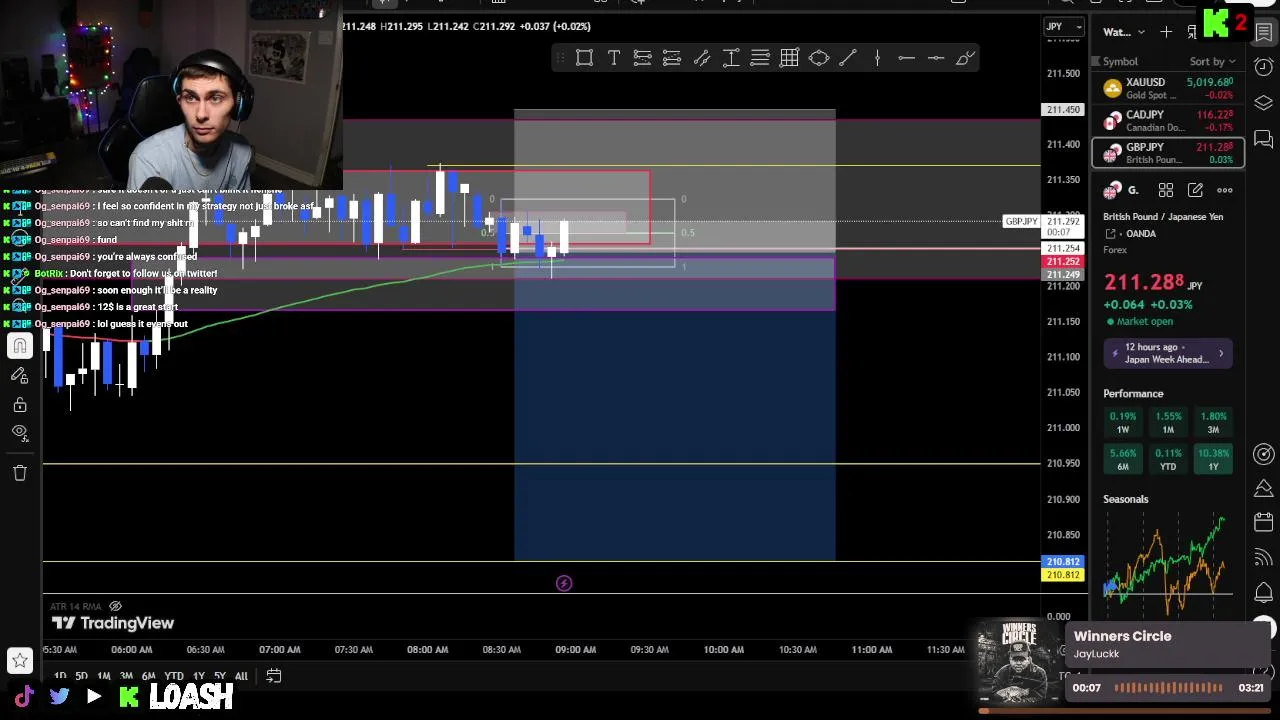This screenshot has width=1280, height=720.
Task: Open the Watchlist panel icon in right sidebar
Action: tap(1264, 33)
